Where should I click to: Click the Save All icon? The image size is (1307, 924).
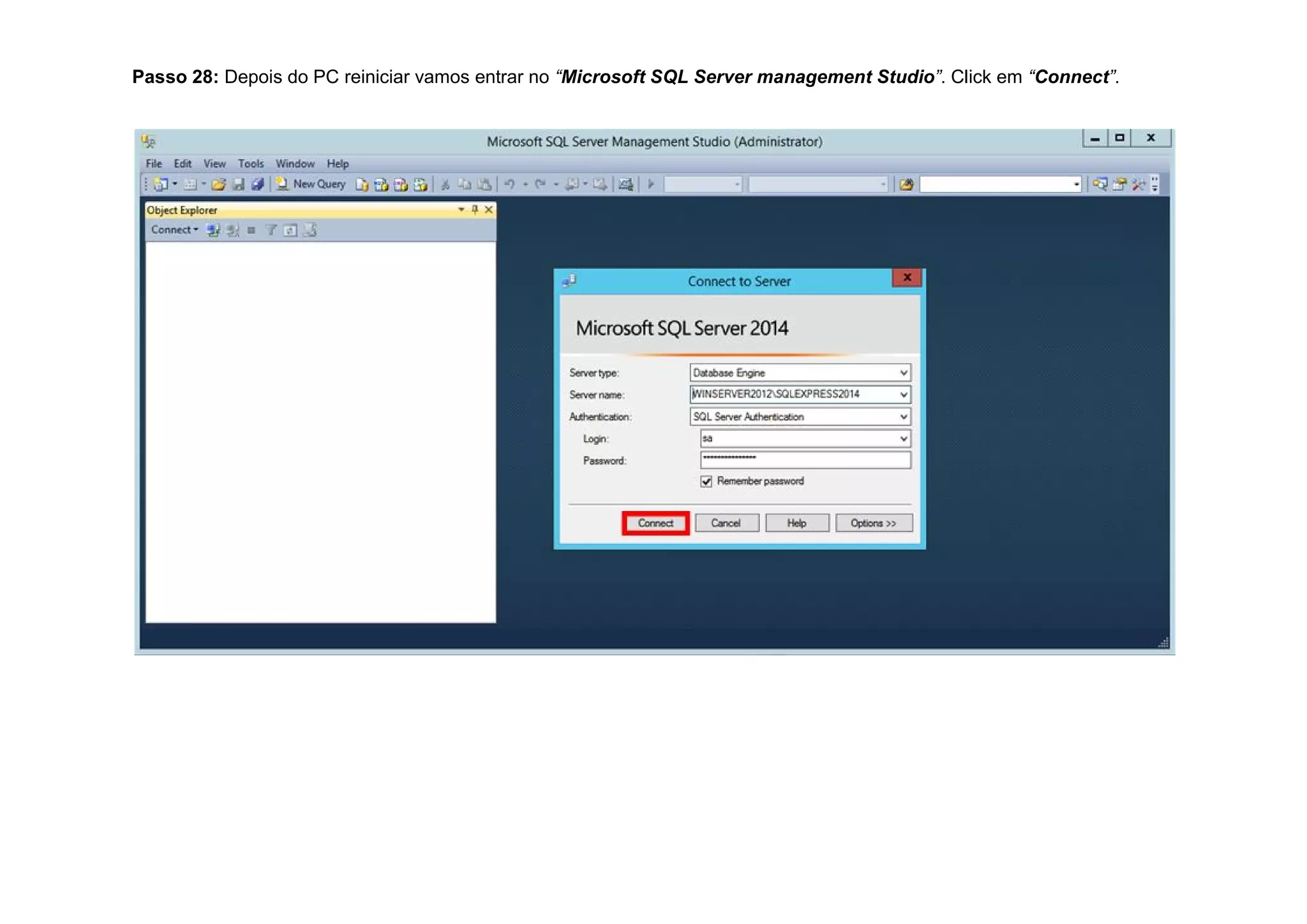[x=257, y=184]
